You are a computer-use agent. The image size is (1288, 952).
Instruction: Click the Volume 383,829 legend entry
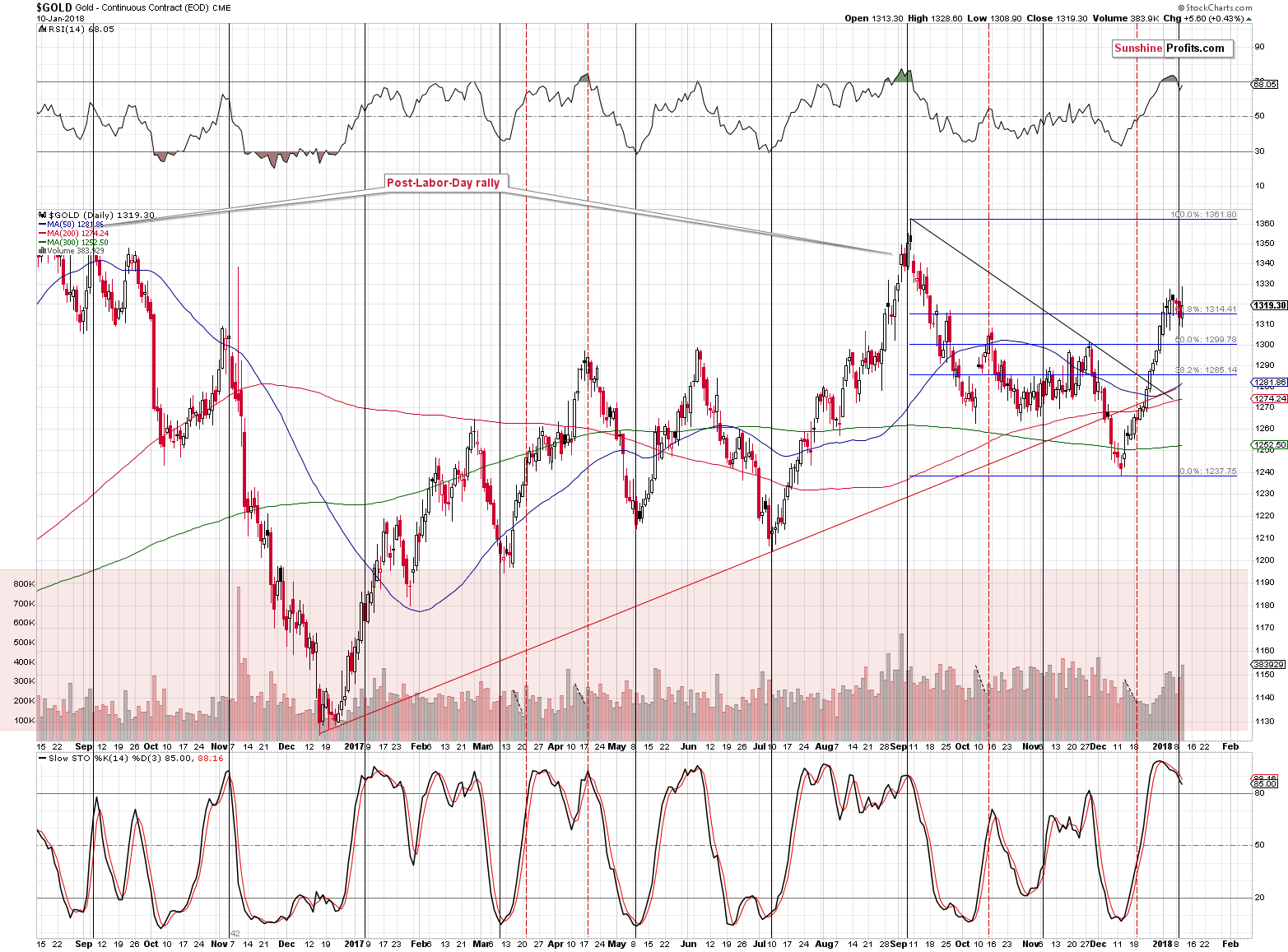pyautogui.click(x=71, y=251)
